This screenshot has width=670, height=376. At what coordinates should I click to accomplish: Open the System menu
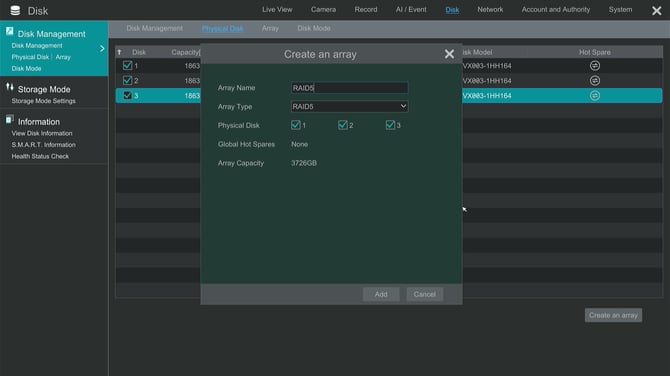[620, 9]
